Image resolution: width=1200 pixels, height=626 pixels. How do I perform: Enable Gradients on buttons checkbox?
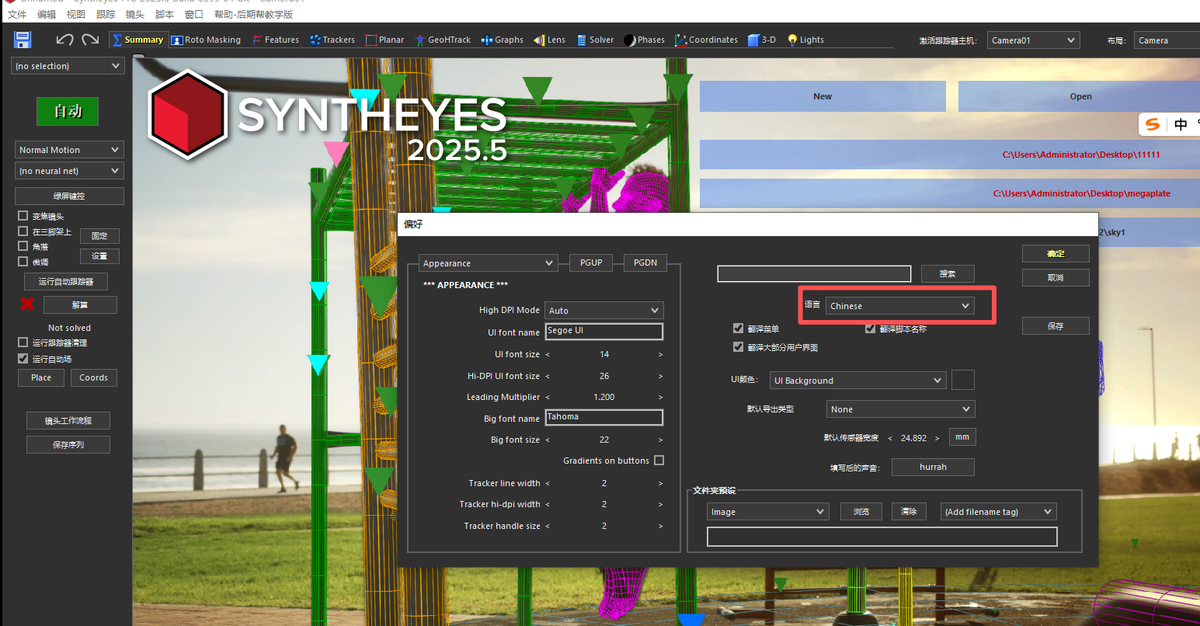coord(658,461)
